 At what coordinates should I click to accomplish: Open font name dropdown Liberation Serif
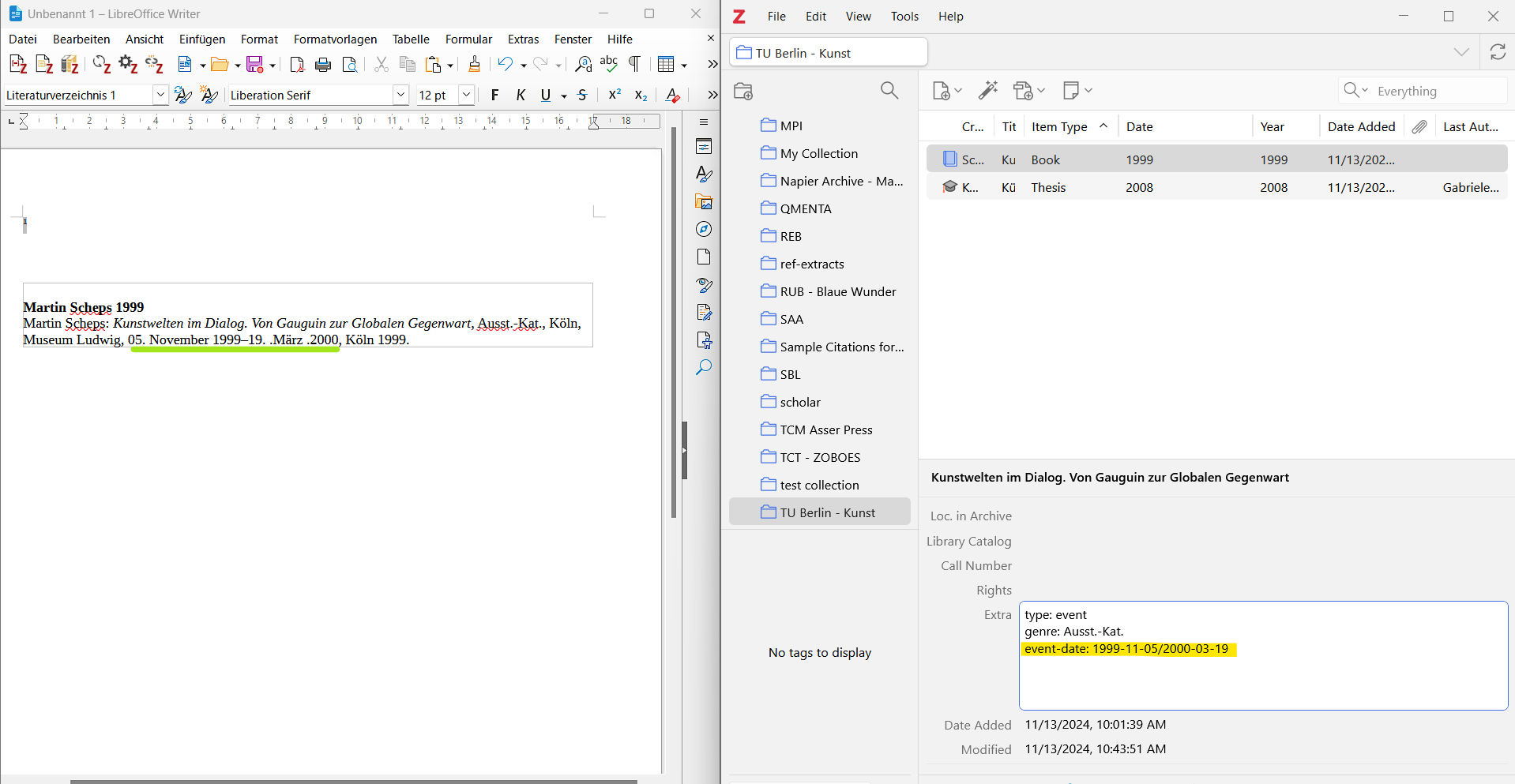400,95
